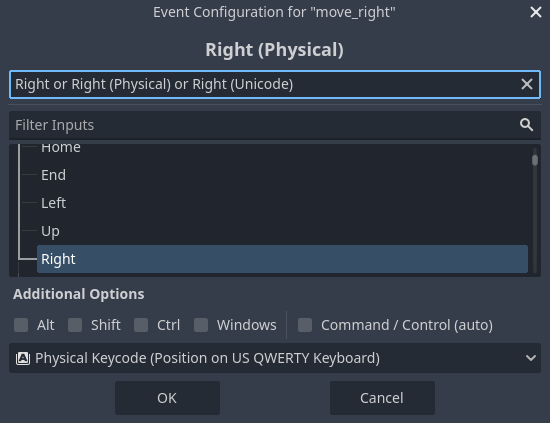This screenshot has height=423, width=550.
Task: Close the Event Configuration dialog
Action: (x=536, y=12)
